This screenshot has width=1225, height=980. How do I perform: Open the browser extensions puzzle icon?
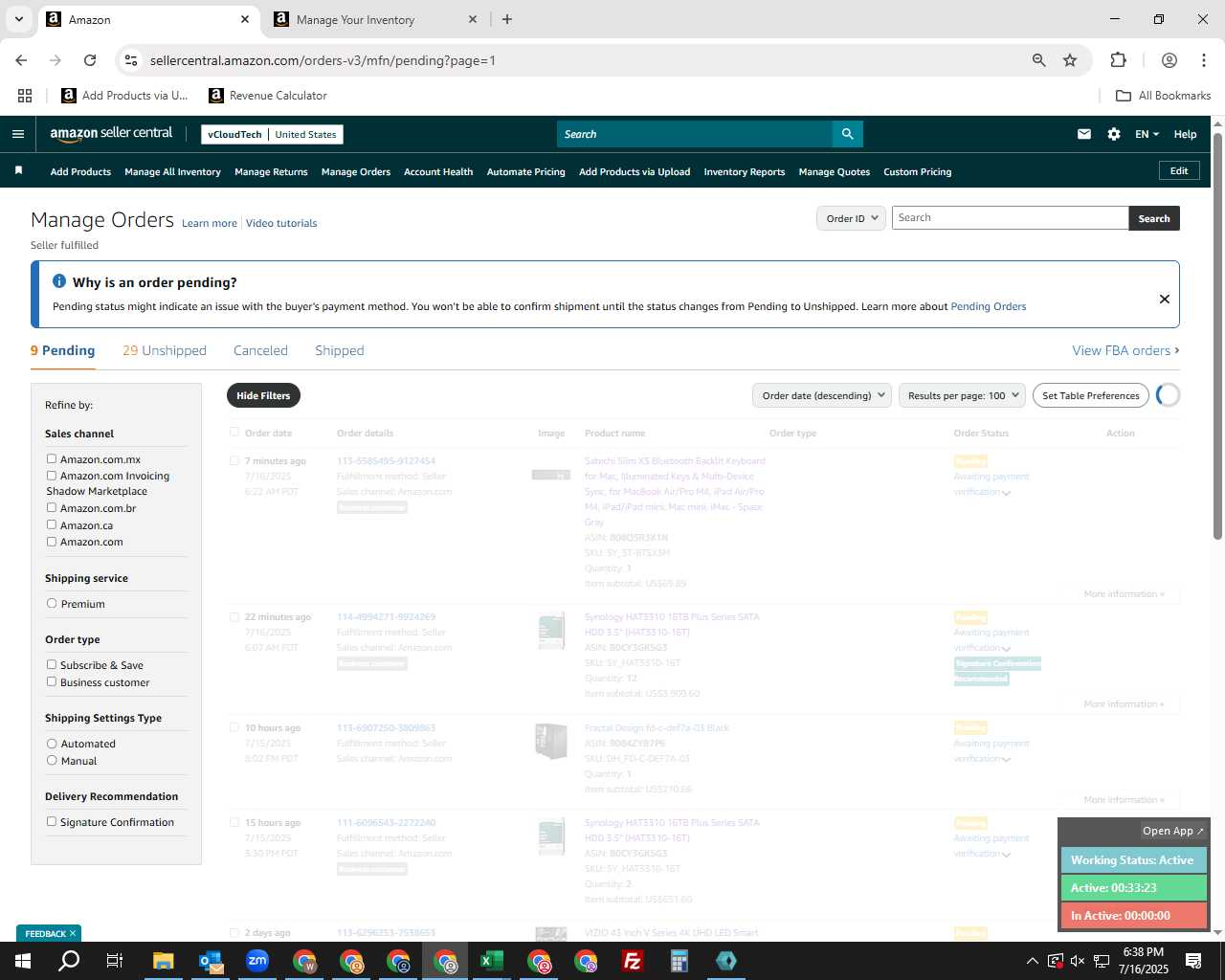pyautogui.click(x=1118, y=60)
